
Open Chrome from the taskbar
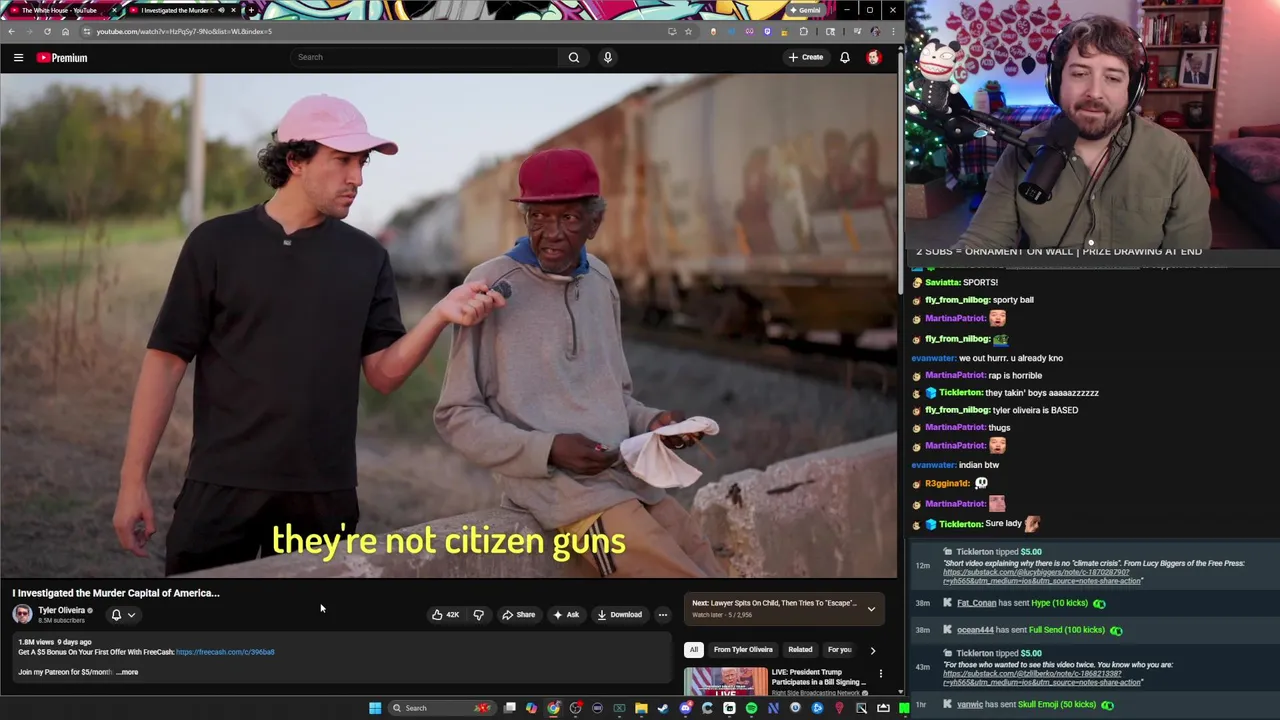(x=553, y=708)
